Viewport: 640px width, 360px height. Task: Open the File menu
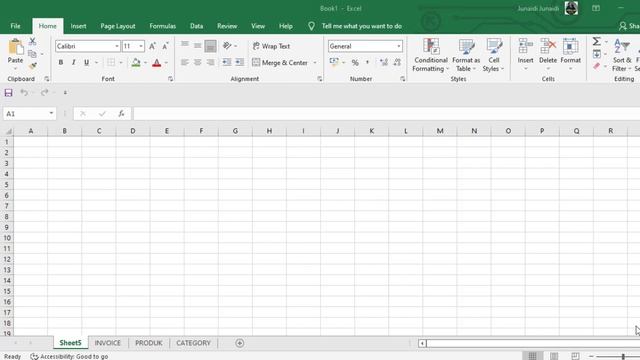pos(16,26)
